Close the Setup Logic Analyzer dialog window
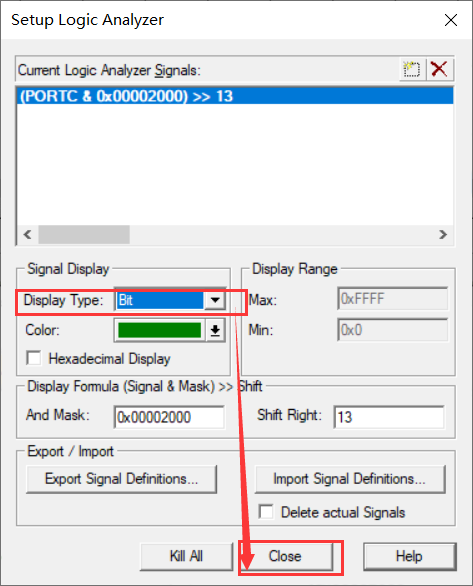The height and width of the screenshot is (586, 473). 451,20
